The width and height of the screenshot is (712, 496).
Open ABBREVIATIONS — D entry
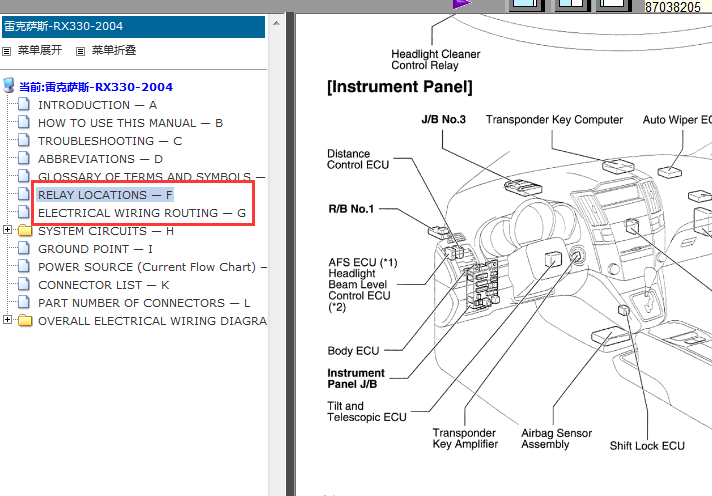tap(100, 159)
